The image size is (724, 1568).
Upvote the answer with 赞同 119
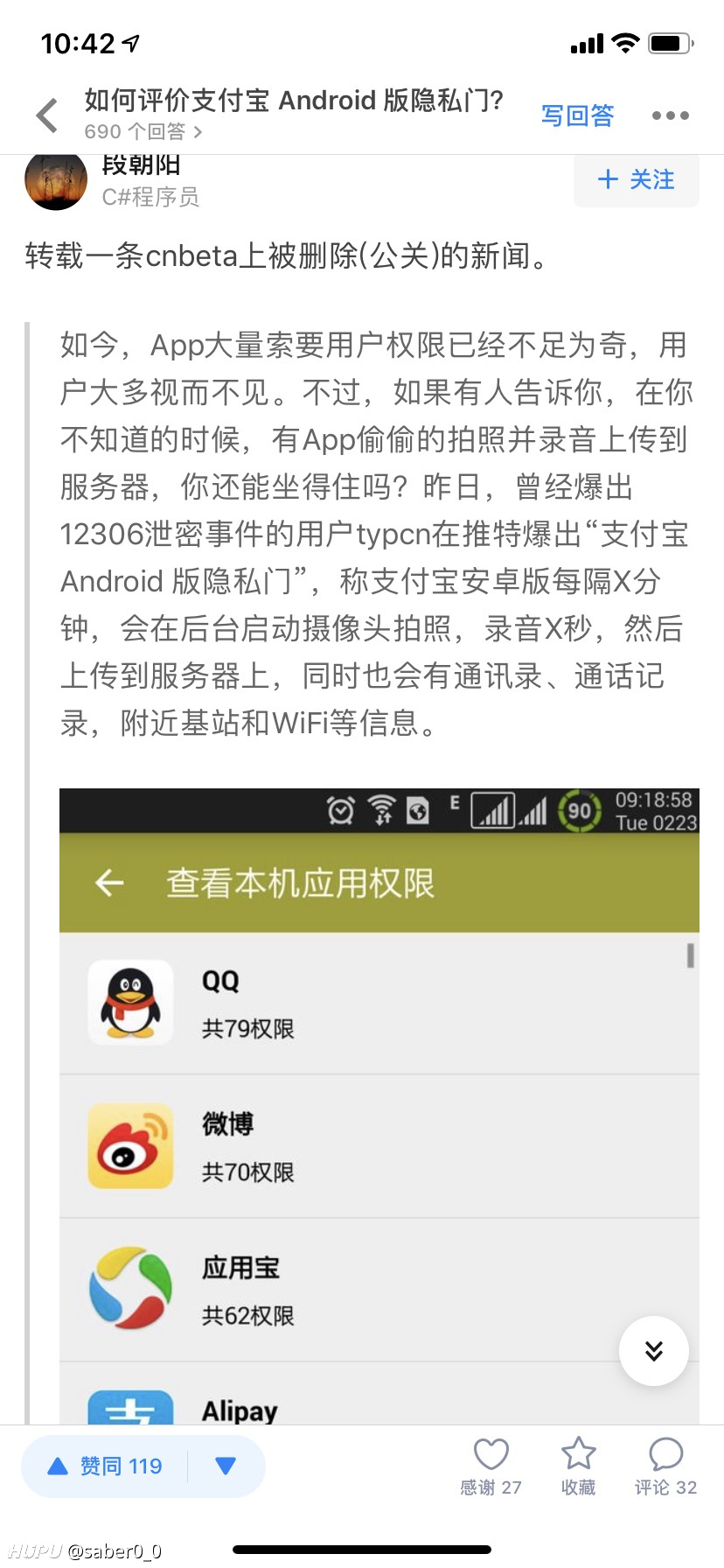coord(105,1466)
